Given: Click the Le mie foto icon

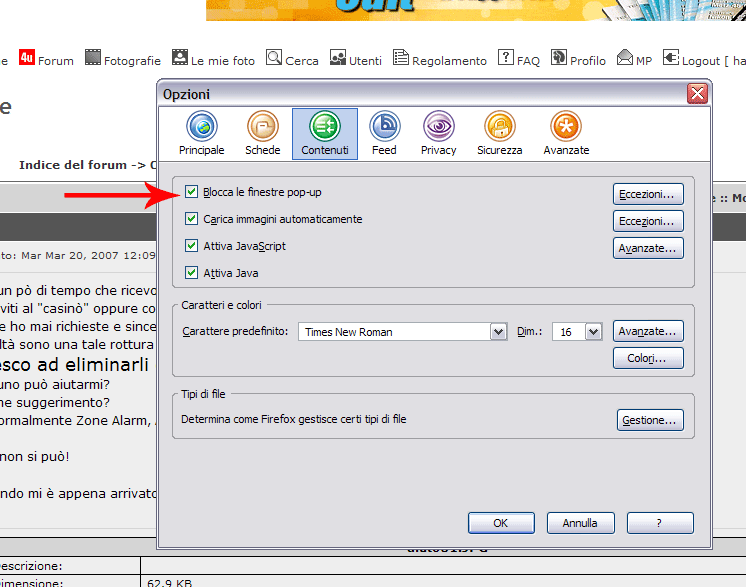Looking at the screenshot, I should pyautogui.click(x=180, y=57).
